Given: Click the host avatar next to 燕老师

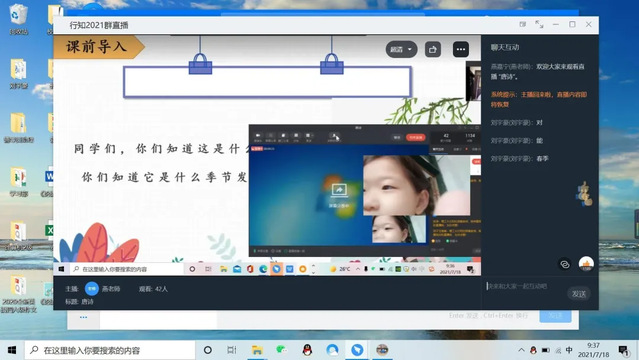Looking at the screenshot, I should click(x=92, y=289).
